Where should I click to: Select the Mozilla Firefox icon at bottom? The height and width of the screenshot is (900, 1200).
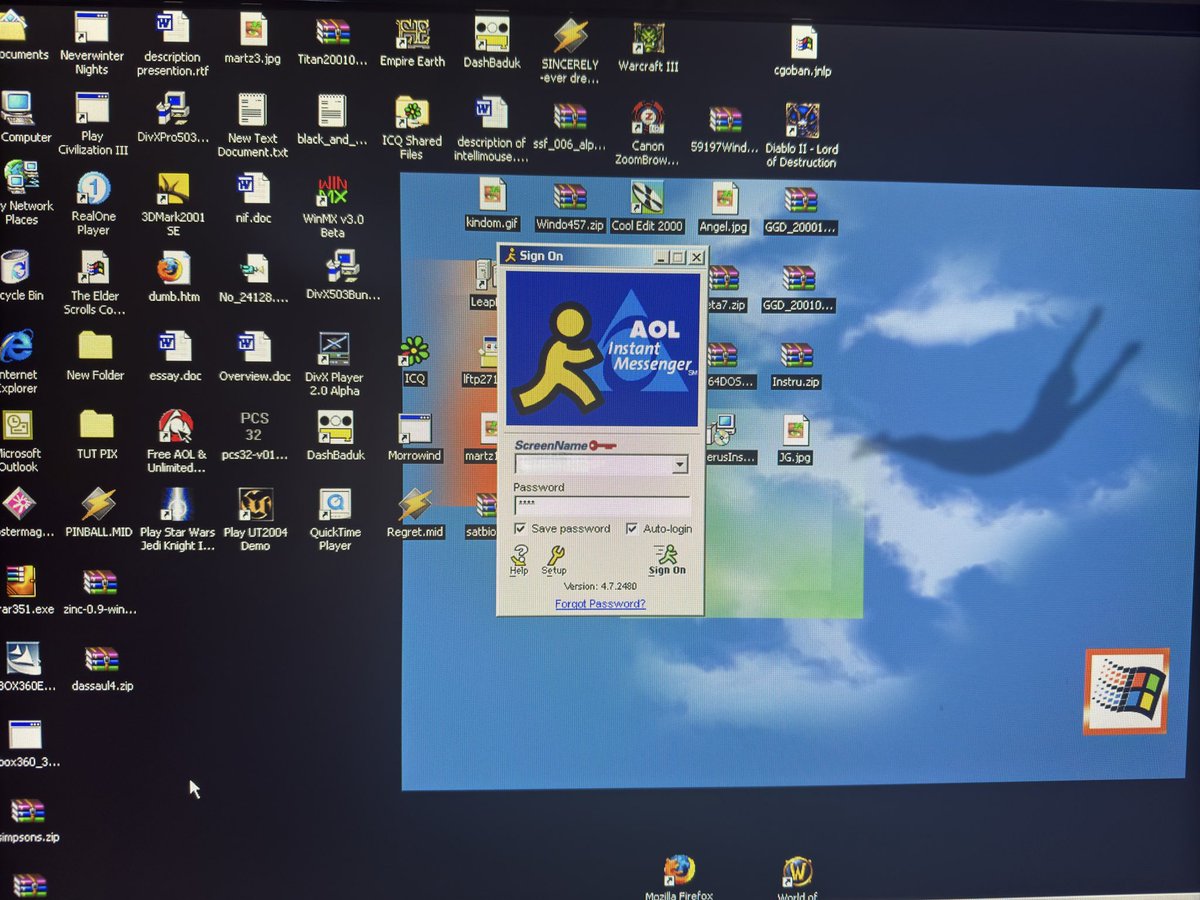679,869
